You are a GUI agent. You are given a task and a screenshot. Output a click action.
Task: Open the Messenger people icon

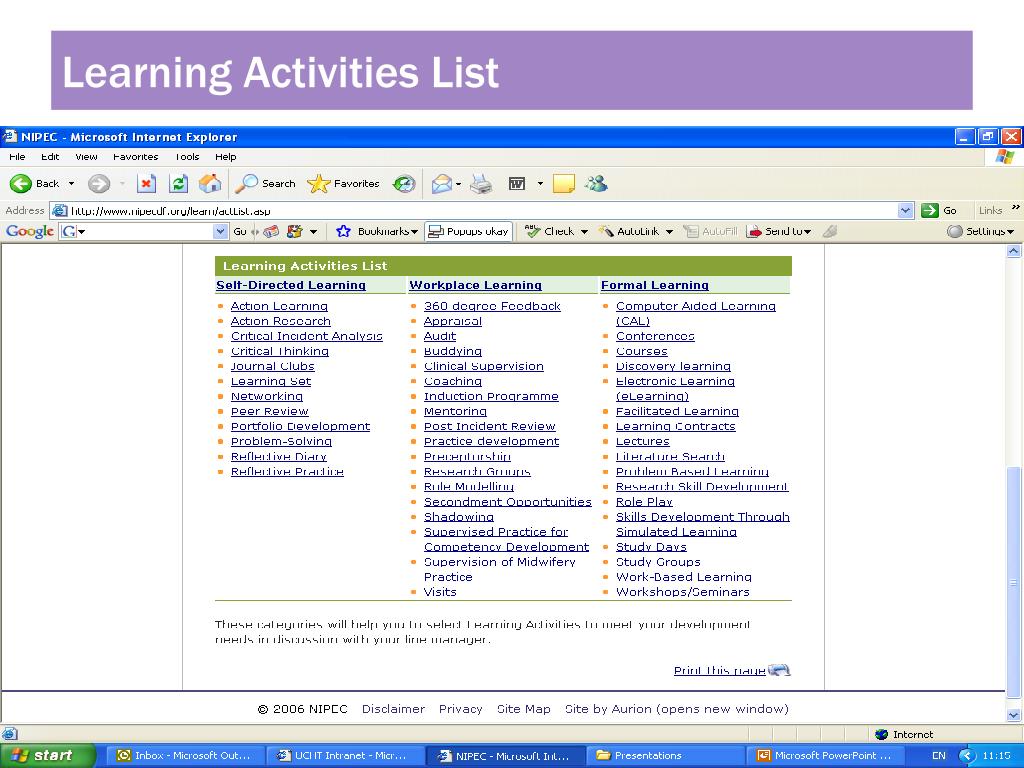tap(596, 184)
